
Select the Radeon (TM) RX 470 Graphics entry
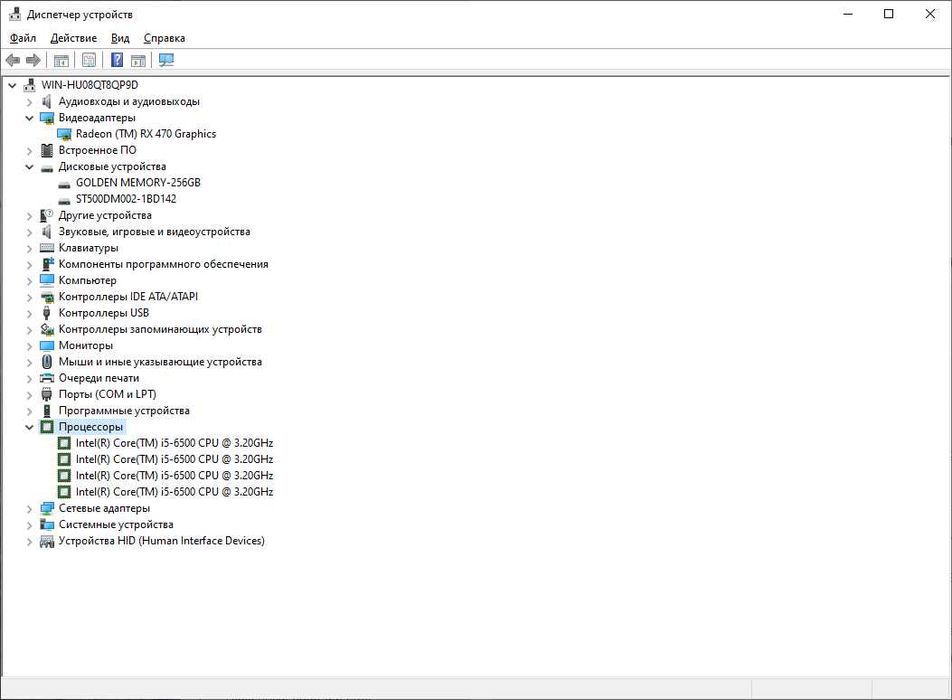pyautogui.click(x=146, y=134)
